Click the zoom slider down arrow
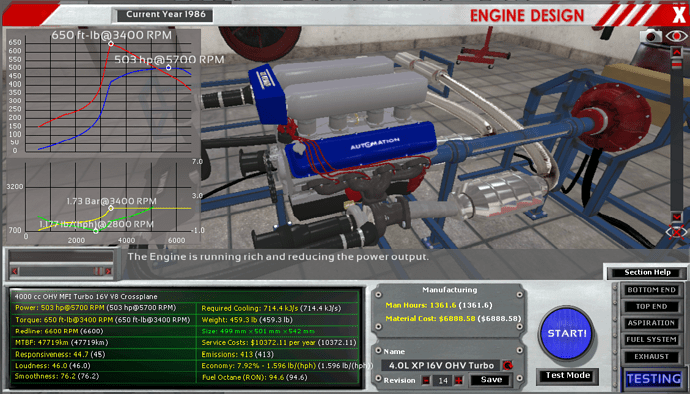Image resolution: width=690 pixels, height=394 pixels. (676, 217)
